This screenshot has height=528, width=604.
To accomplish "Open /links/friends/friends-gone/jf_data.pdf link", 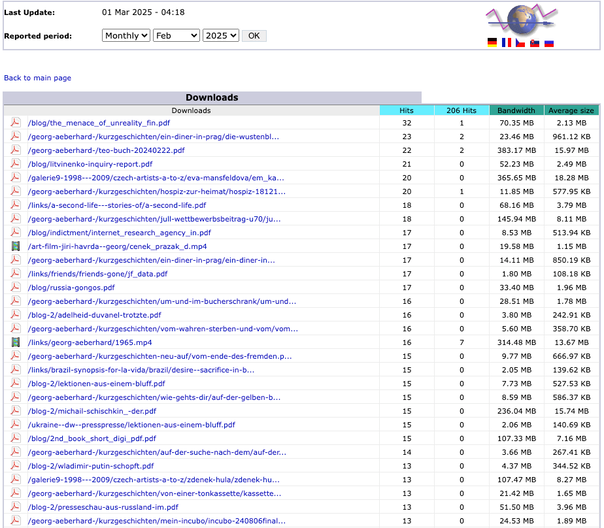I will coord(97,274).
